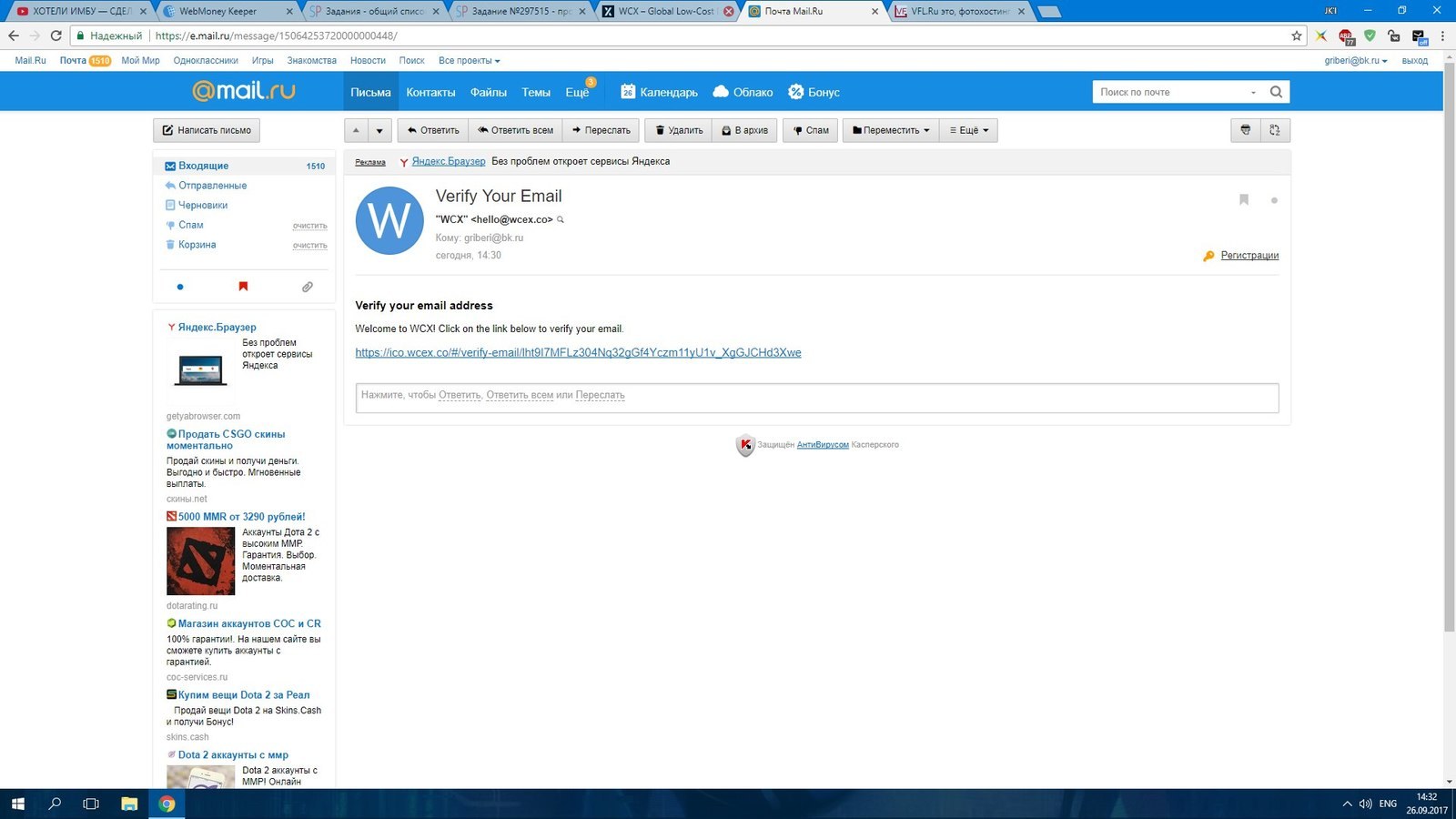Bookmark this page with star icon
The image size is (1456, 819).
pyautogui.click(x=1297, y=35)
